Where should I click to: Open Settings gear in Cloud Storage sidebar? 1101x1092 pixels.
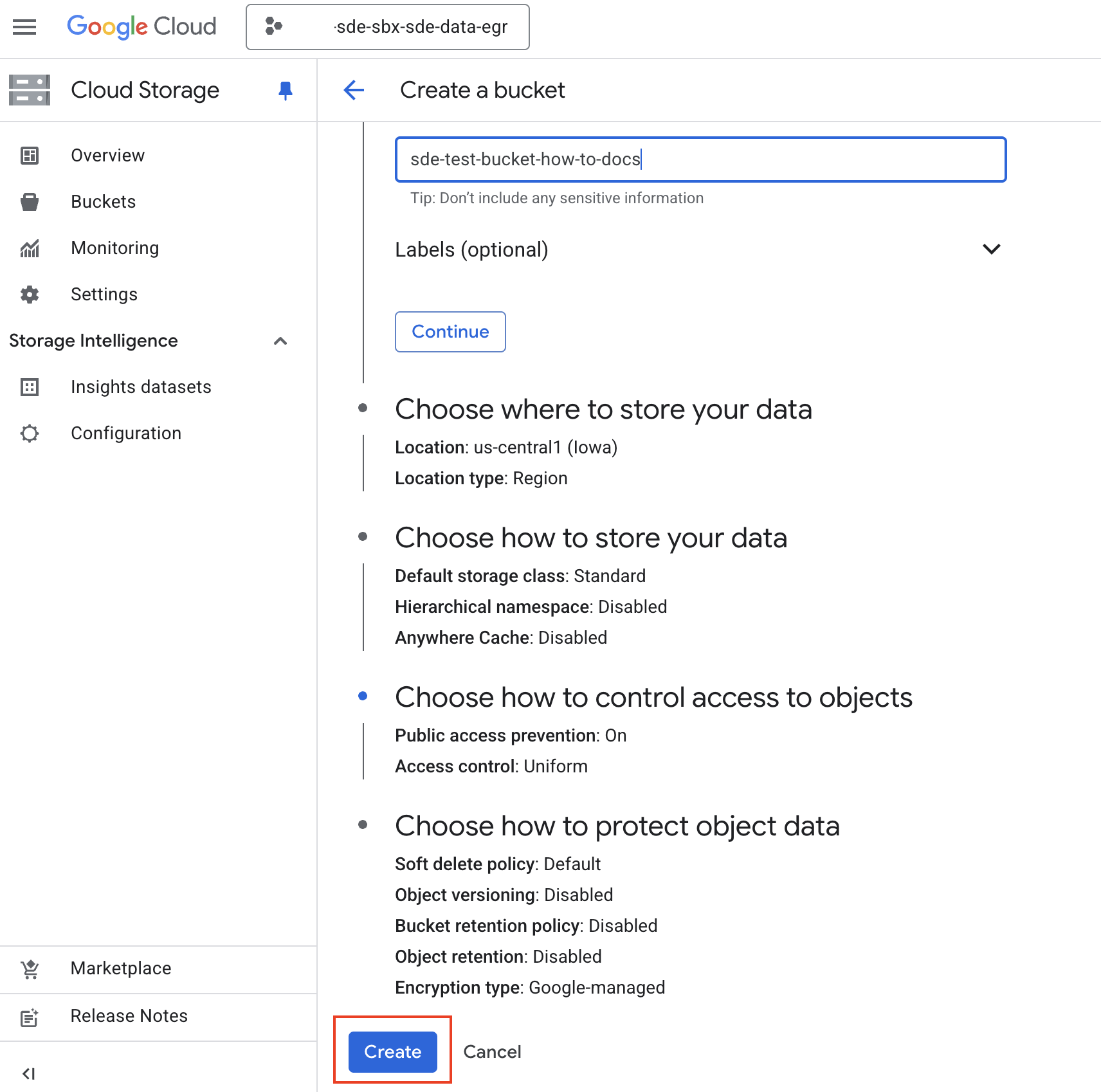point(30,295)
